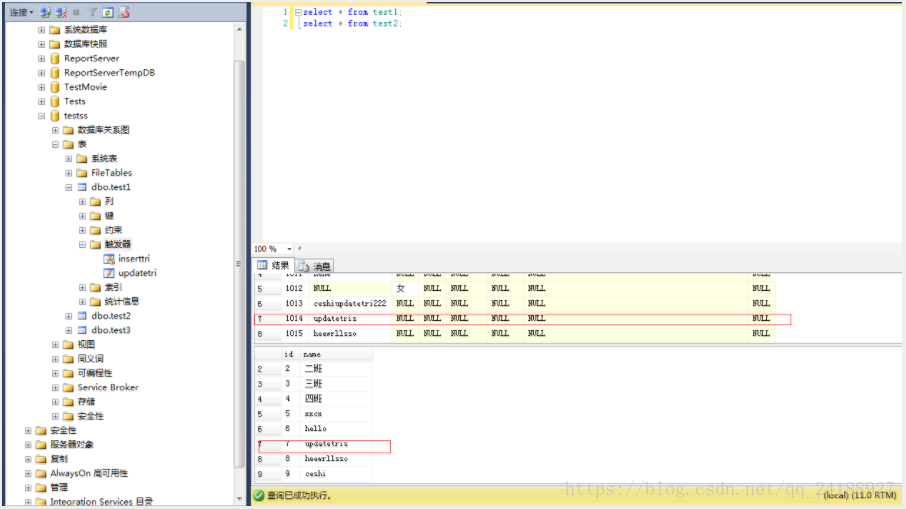Click the disconnect server toolbar icon
This screenshot has height=509, width=906.
coord(61,12)
